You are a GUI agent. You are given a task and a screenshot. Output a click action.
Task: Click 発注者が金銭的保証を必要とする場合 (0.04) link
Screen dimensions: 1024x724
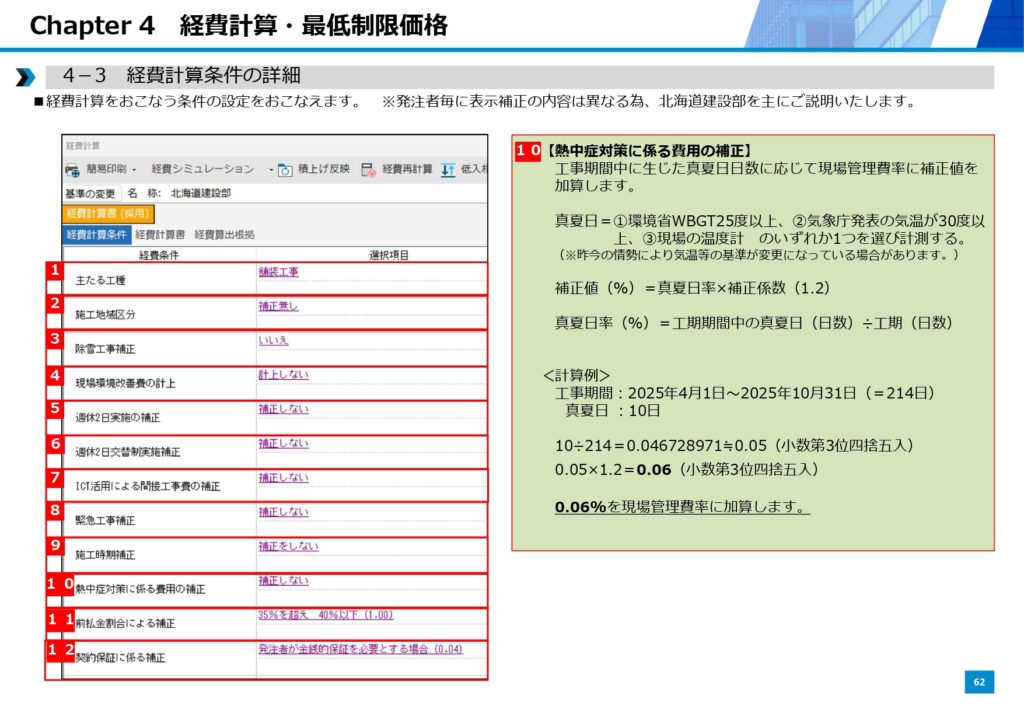[360, 649]
